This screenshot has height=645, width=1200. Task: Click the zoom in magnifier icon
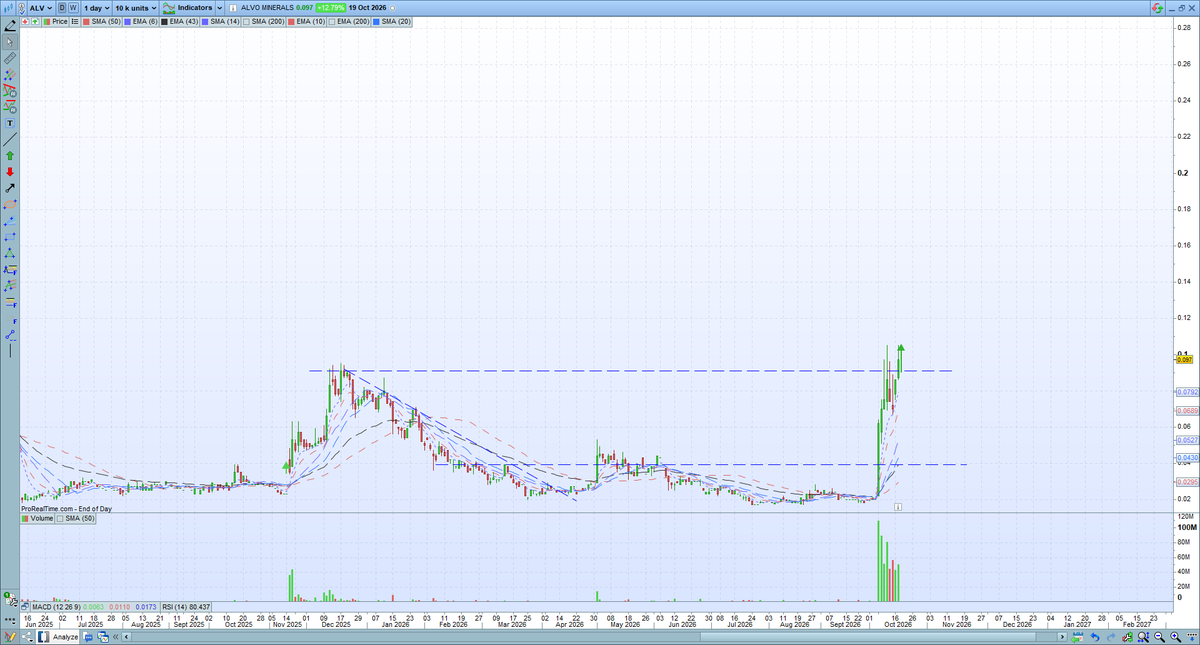tap(1175, 637)
